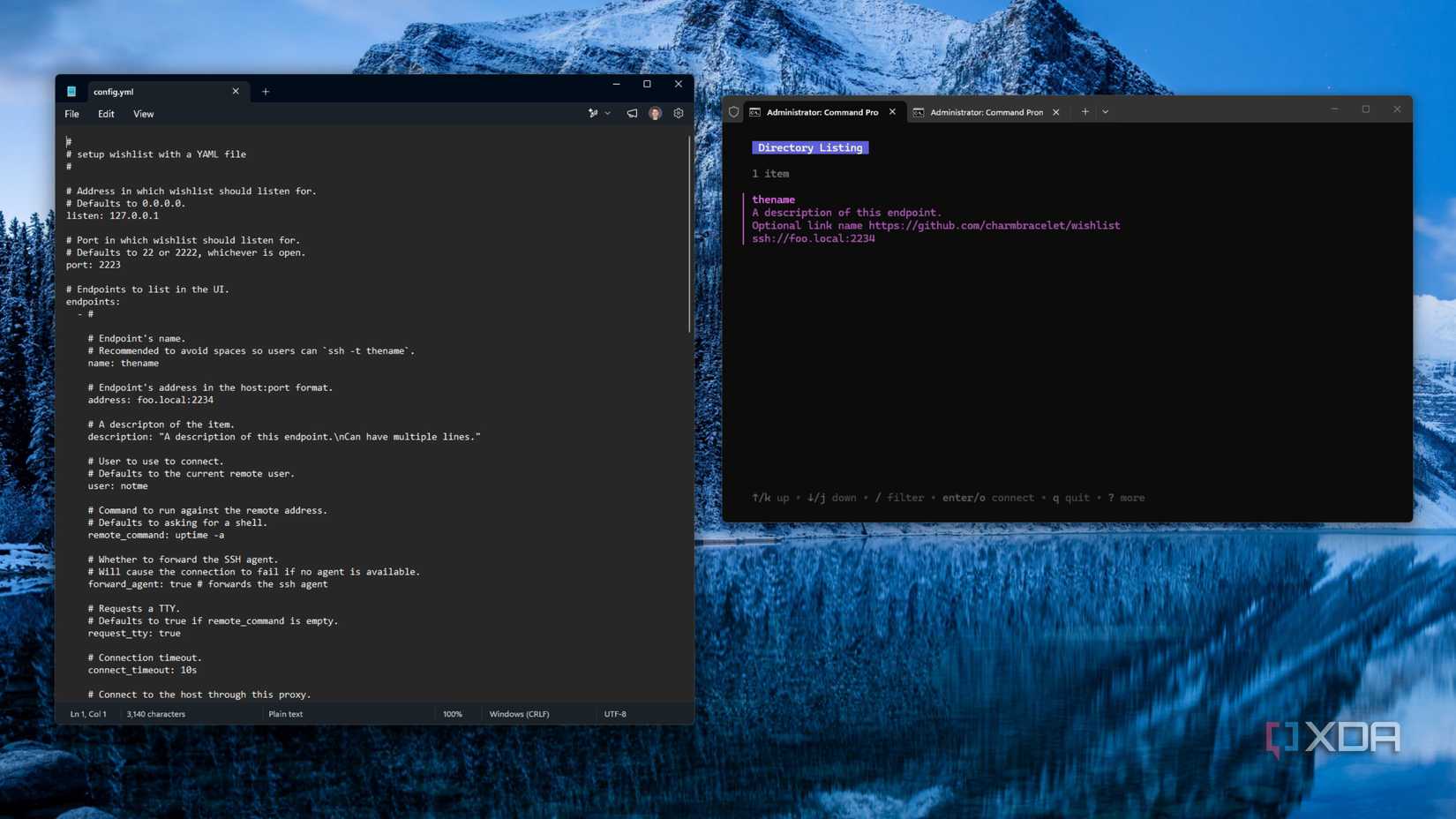
Task: Open the github.com/charmbracelet/wishlist link
Action: click(x=994, y=225)
